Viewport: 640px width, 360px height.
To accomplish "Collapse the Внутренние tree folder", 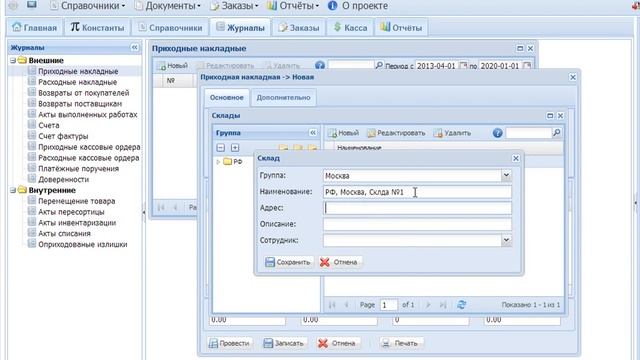I will point(13,190).
